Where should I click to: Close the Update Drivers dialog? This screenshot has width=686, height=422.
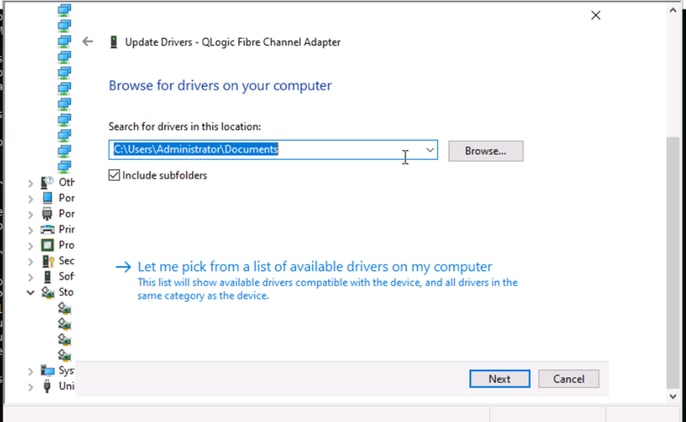595,15
